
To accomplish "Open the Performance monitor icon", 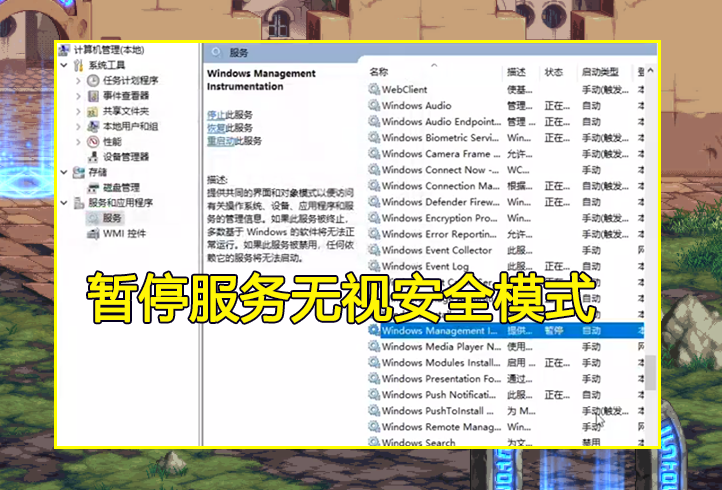I will pyautogui.click(x=93, y=141).
